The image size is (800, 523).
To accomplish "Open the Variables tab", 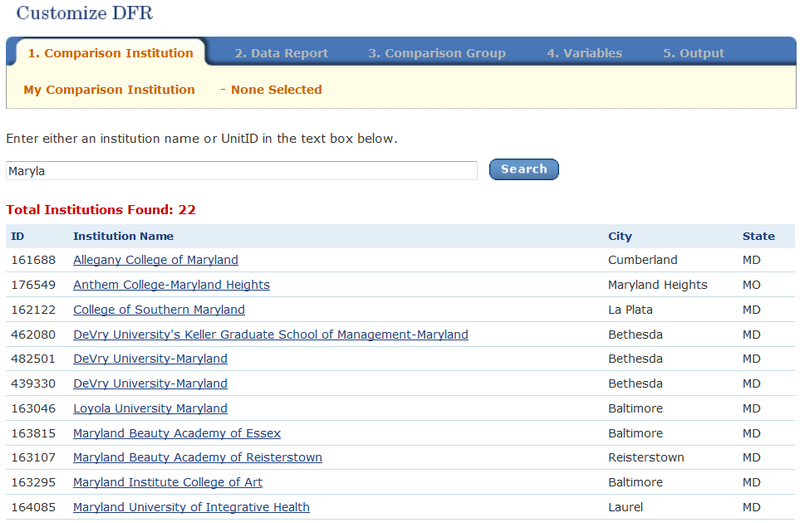I will [x=584, y=53].
